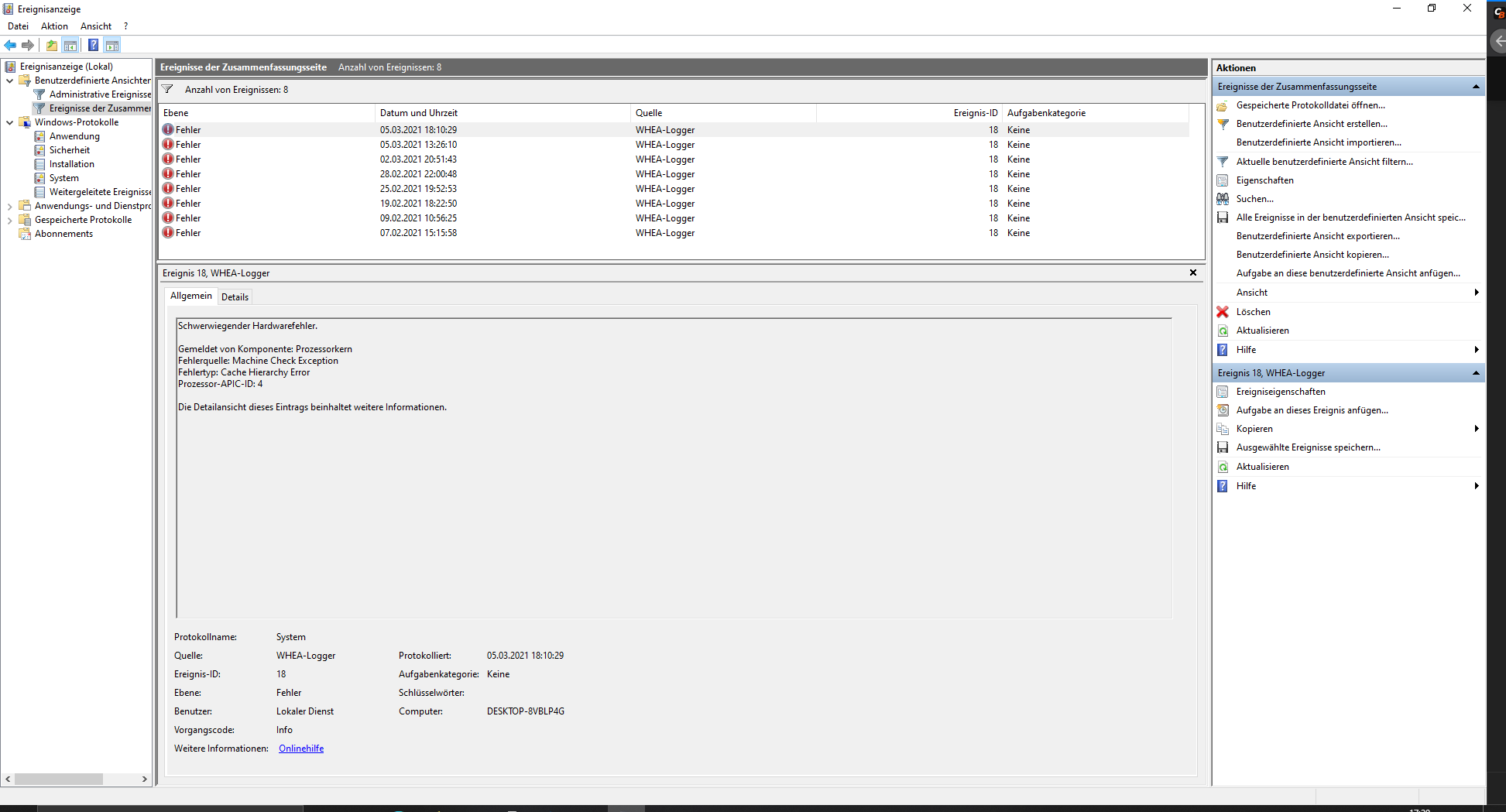Select the Installation log in tree
1506x812 pixels.
coord(71,164)
